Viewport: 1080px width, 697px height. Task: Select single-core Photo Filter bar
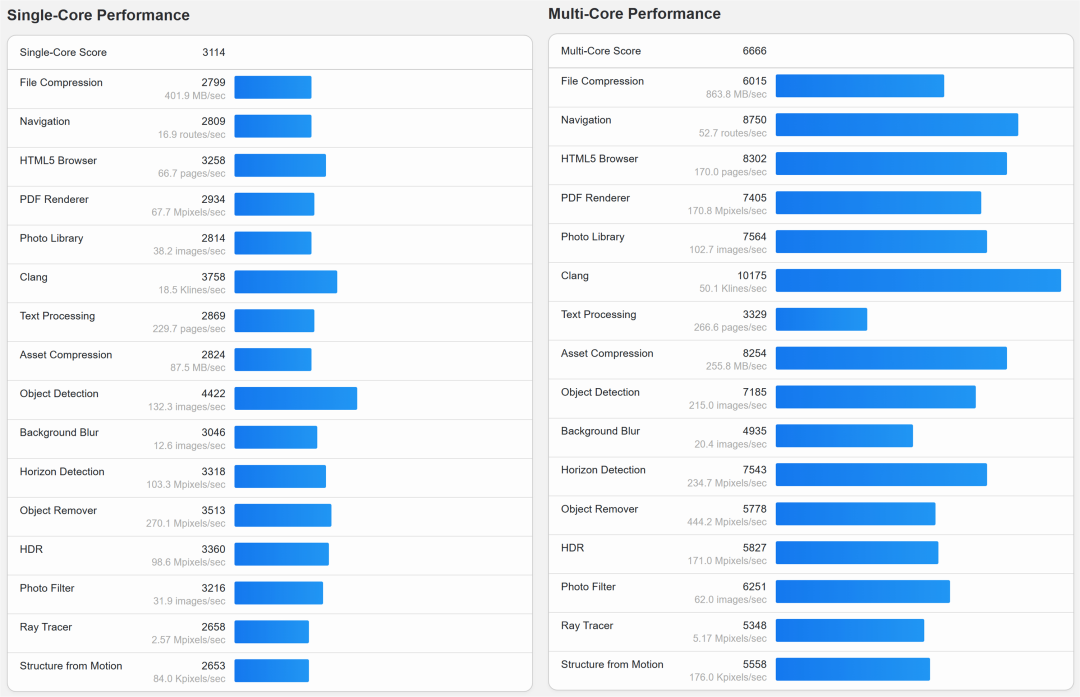pyautogui.click(x=279, y=593)
